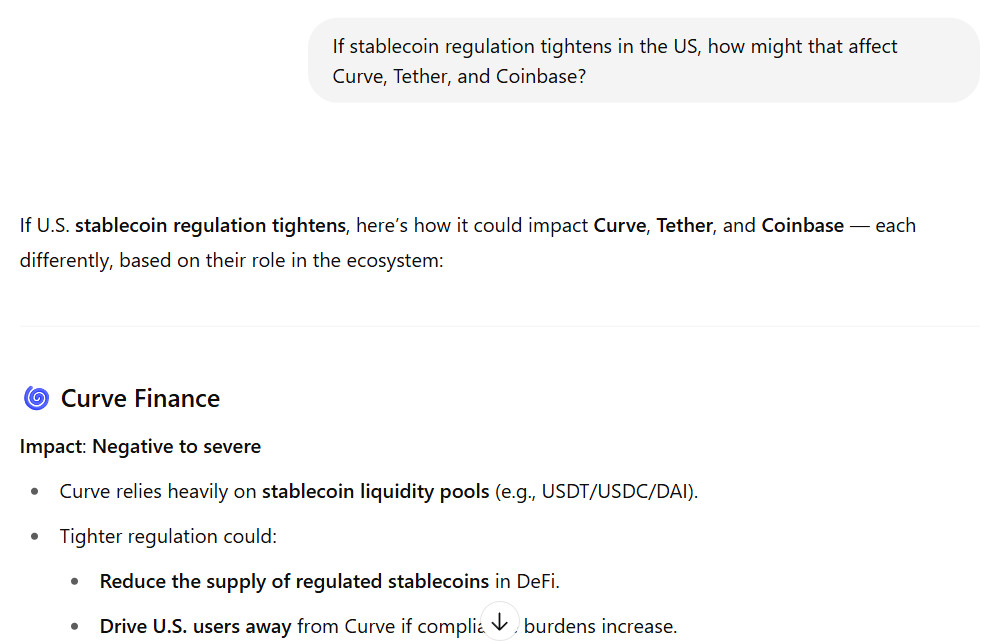Click the Curve Finance spiral logo icon
The image size is (997, 641).
[36, 398]
